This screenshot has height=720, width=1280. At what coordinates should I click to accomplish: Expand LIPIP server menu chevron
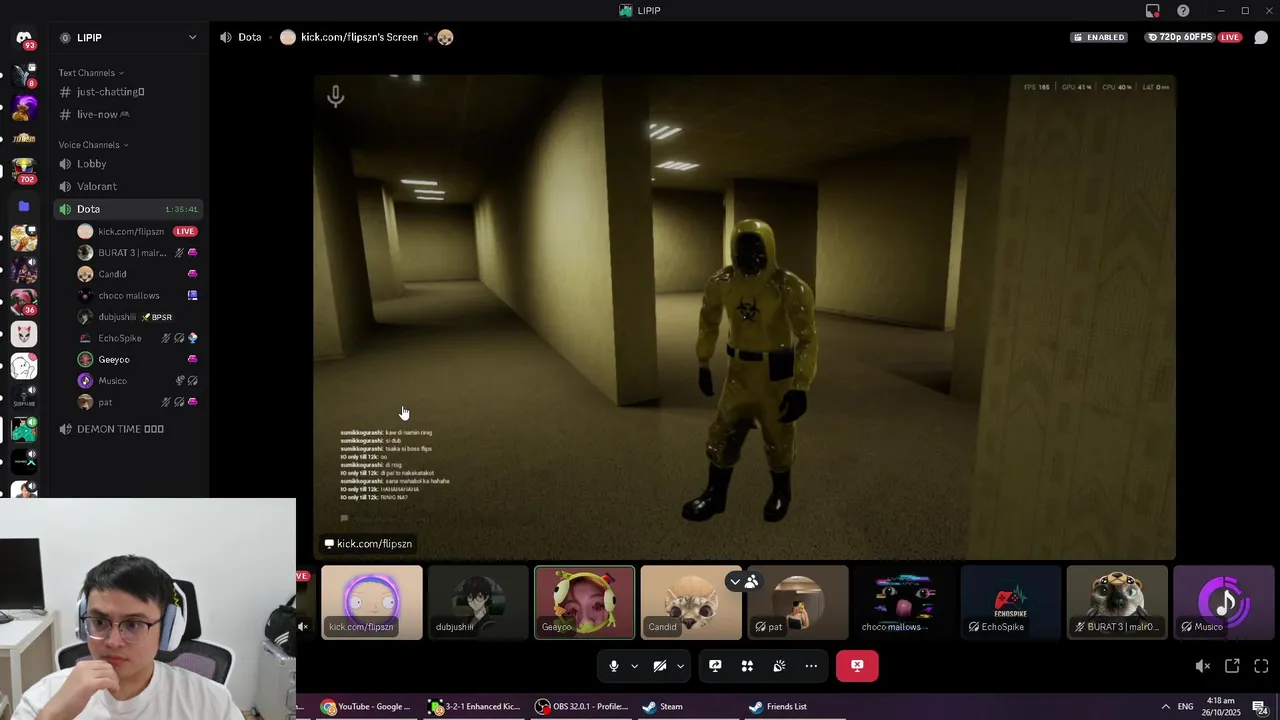192,38
